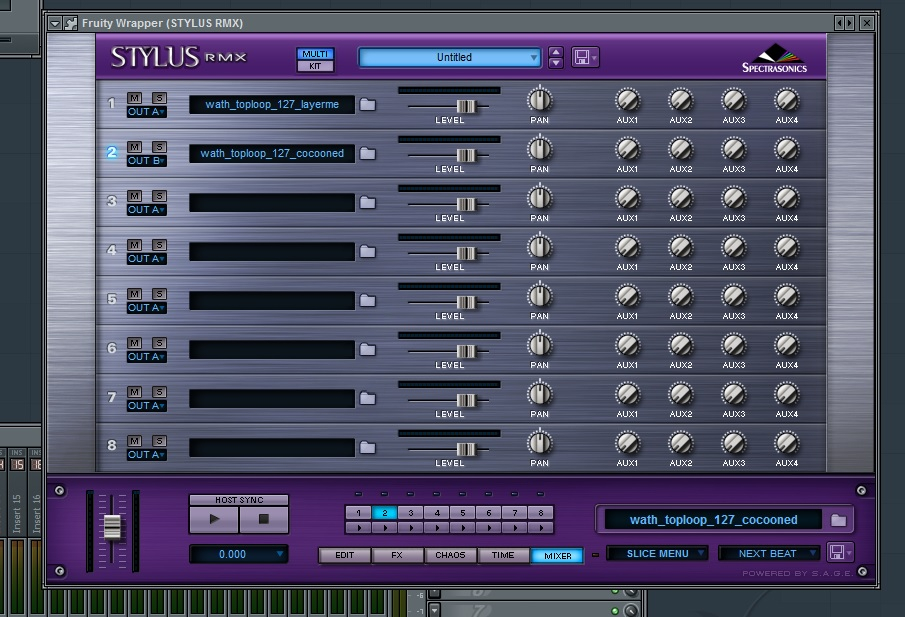905x617 pixels.
Task: Click the AUX4 knob on part 8
Action: [787, 443]
